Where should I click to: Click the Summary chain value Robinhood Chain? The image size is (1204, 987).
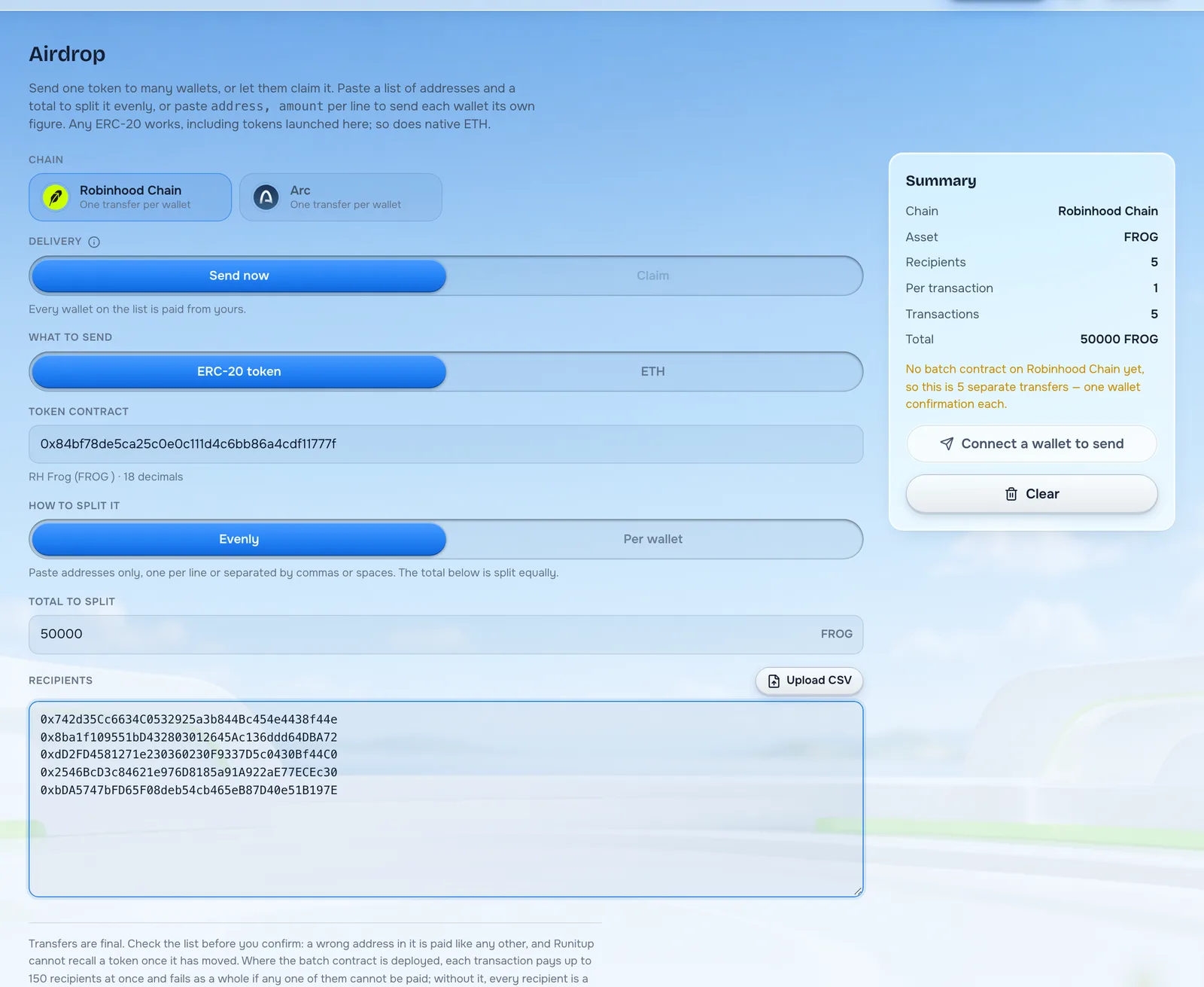pyautogui.click(x=1108, y=211)
